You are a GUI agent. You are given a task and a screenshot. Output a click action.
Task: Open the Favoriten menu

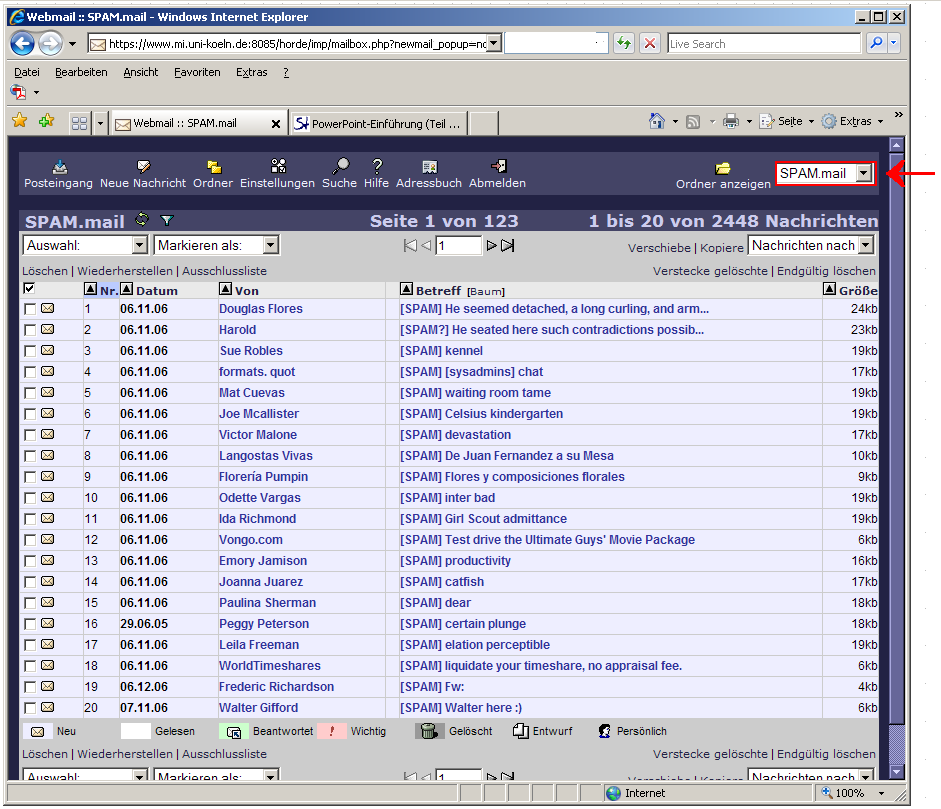click(x=197, y=72)
